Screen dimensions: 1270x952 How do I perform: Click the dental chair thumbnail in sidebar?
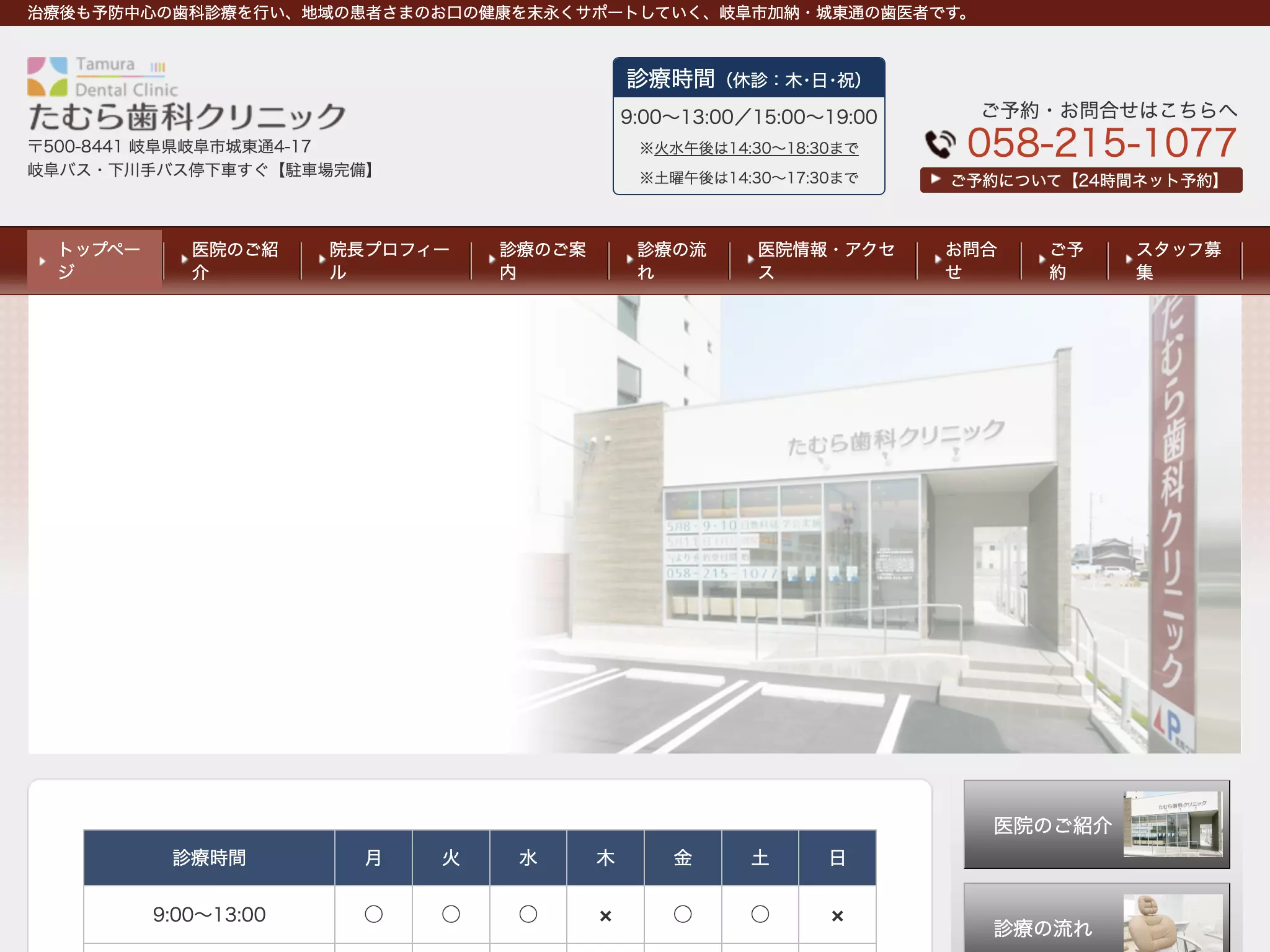pyautogui.click(x=1173, y=923)
